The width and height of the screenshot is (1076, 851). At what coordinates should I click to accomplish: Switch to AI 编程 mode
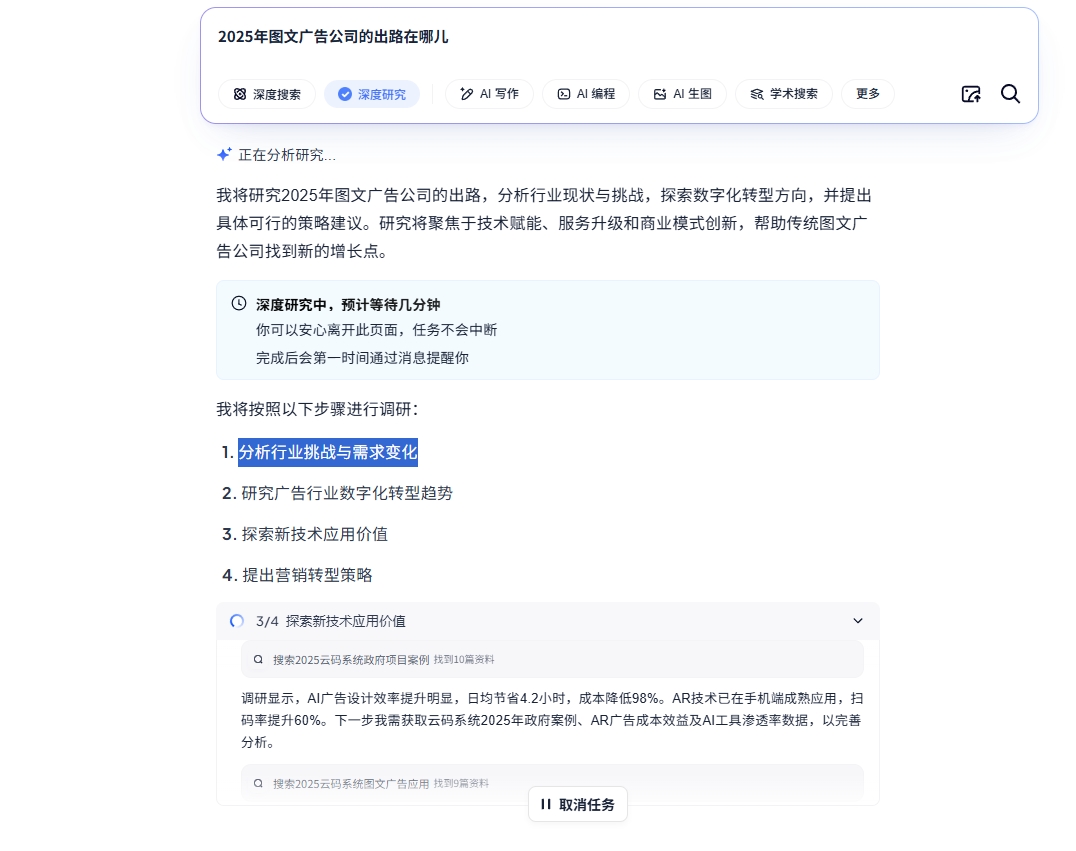click(585, 94)
